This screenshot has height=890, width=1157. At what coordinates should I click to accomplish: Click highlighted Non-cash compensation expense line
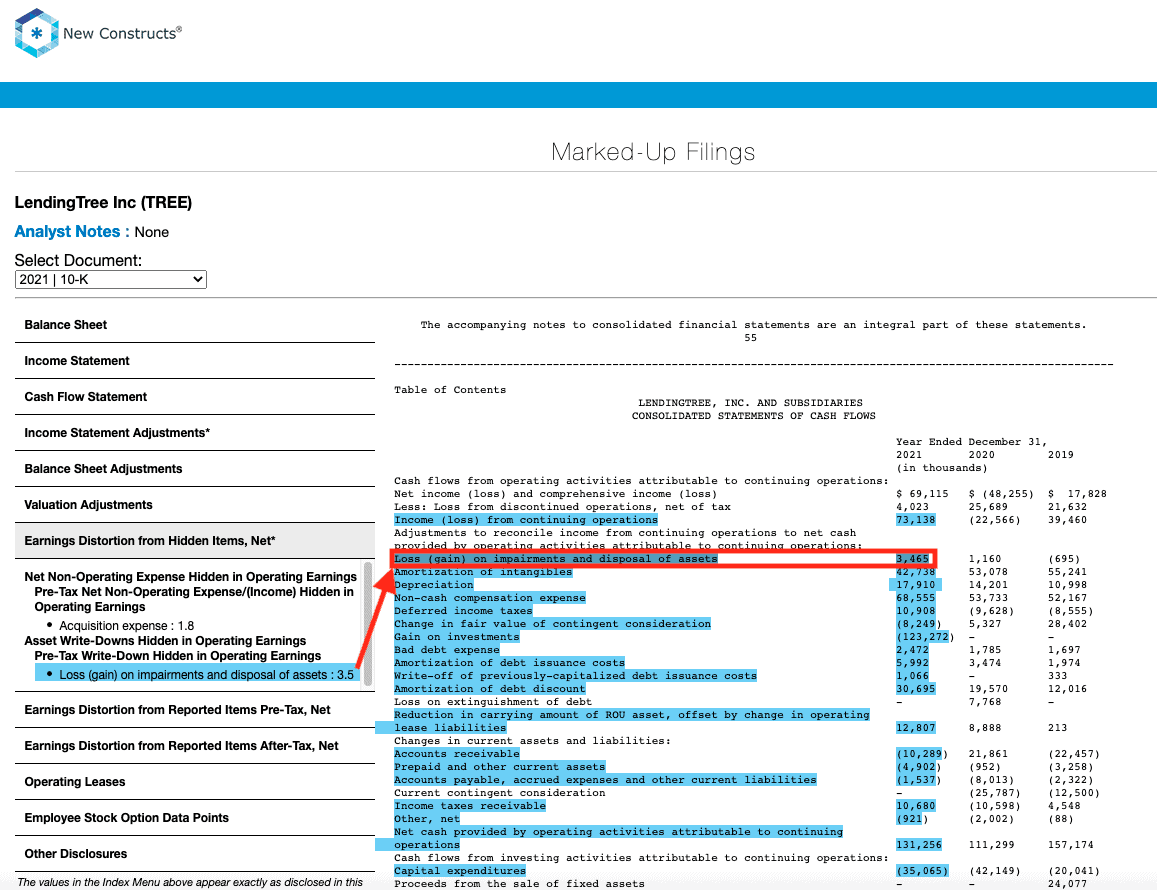click(x=490, y=598)
